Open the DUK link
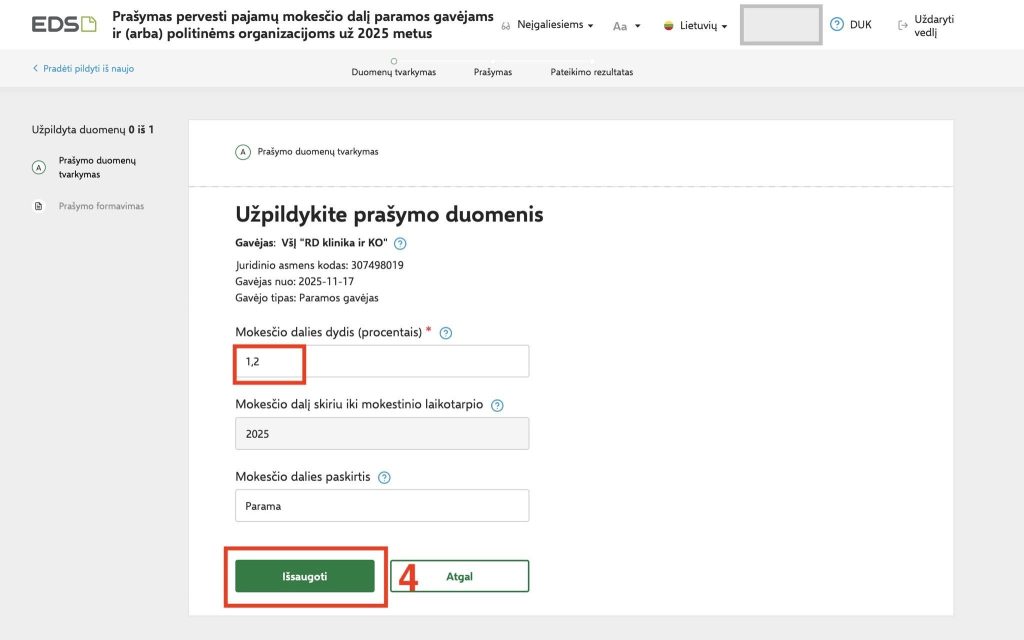The height and width of the screenshot is (640, 1024). coord(860,24)
